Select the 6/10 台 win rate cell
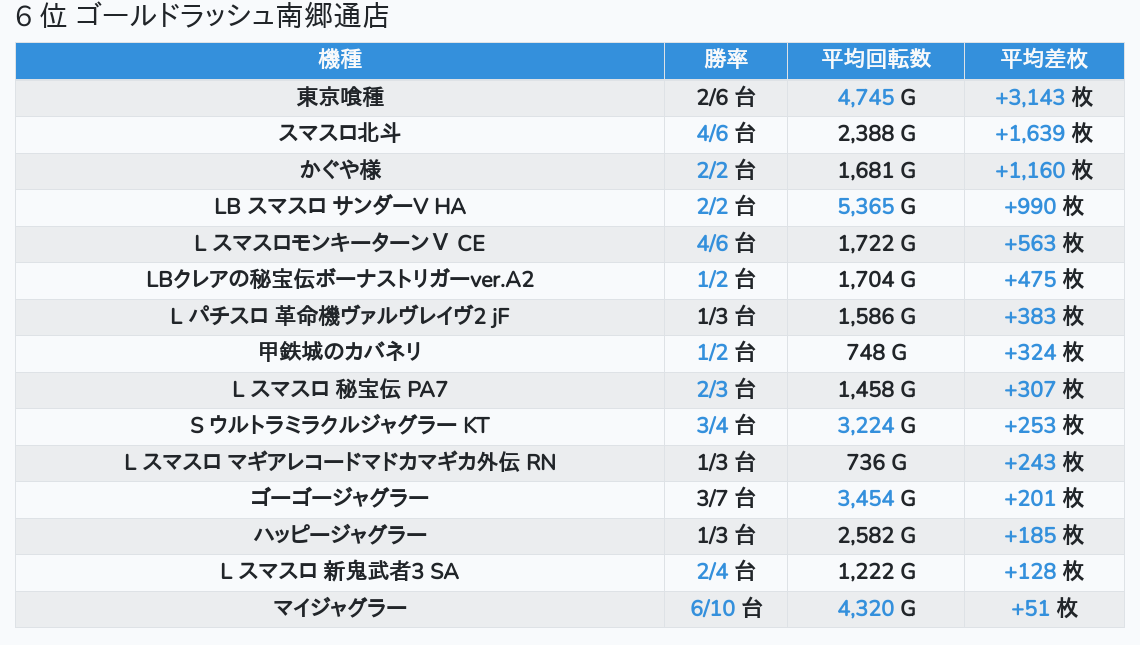This screenshot has height=645, width=1140. click(725, 608)
